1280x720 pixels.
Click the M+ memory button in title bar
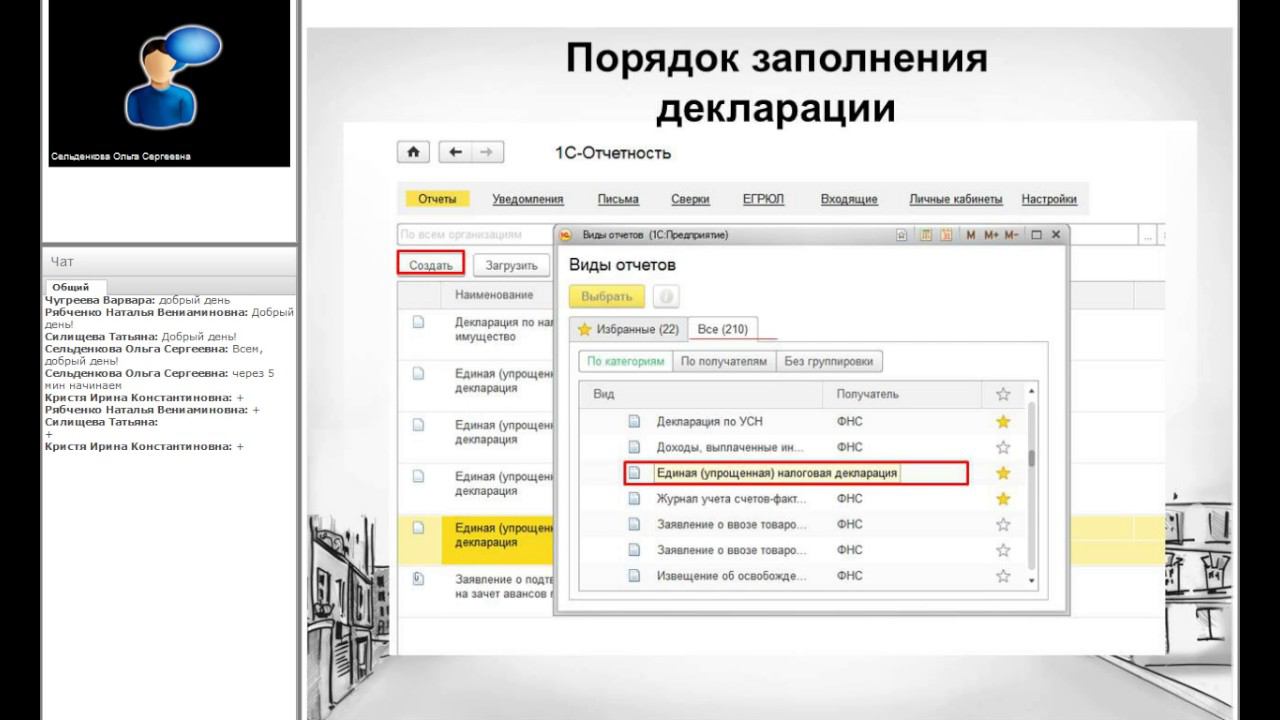991,235
